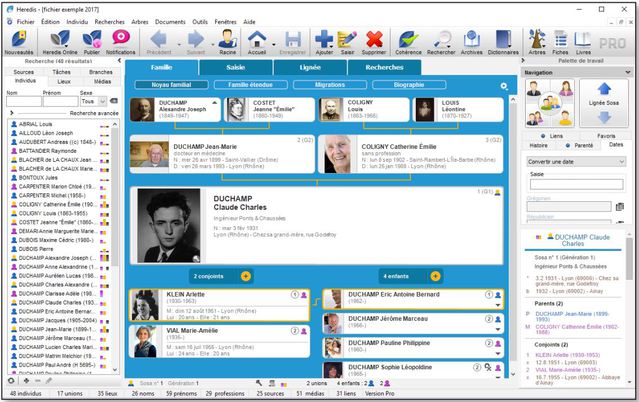Screen dimensions: 639x402
Task: Select the Noyau familial view
Action: [x=171, y=85]
